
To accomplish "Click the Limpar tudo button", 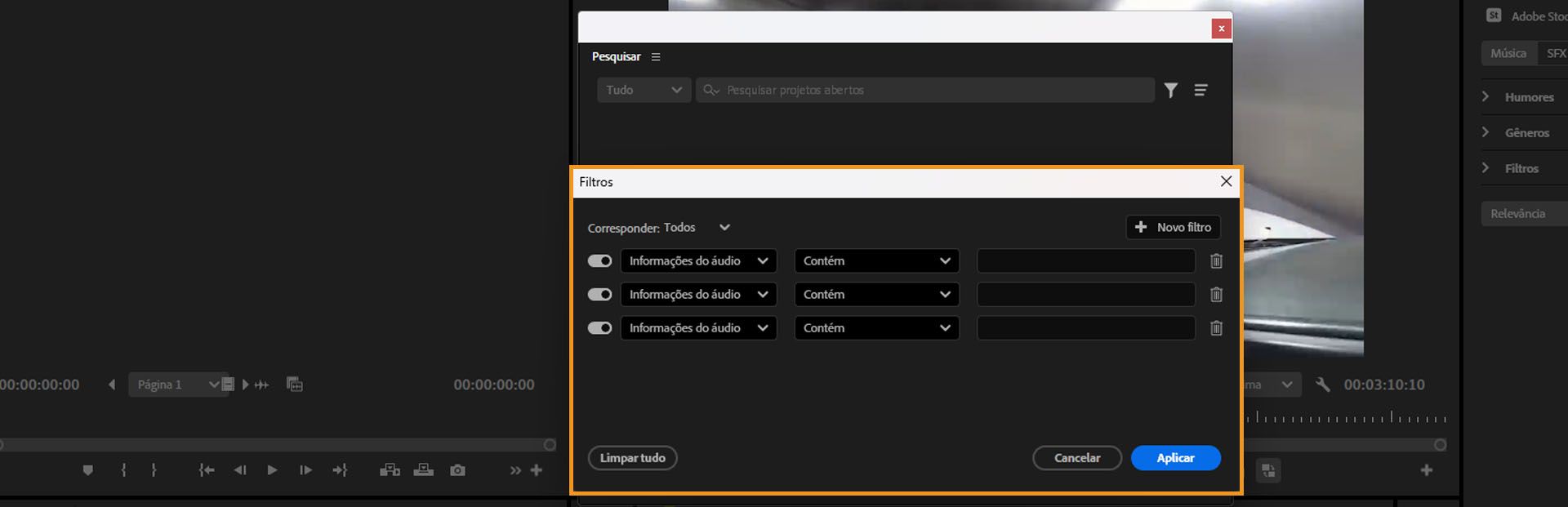I will [x=633, y=458].
